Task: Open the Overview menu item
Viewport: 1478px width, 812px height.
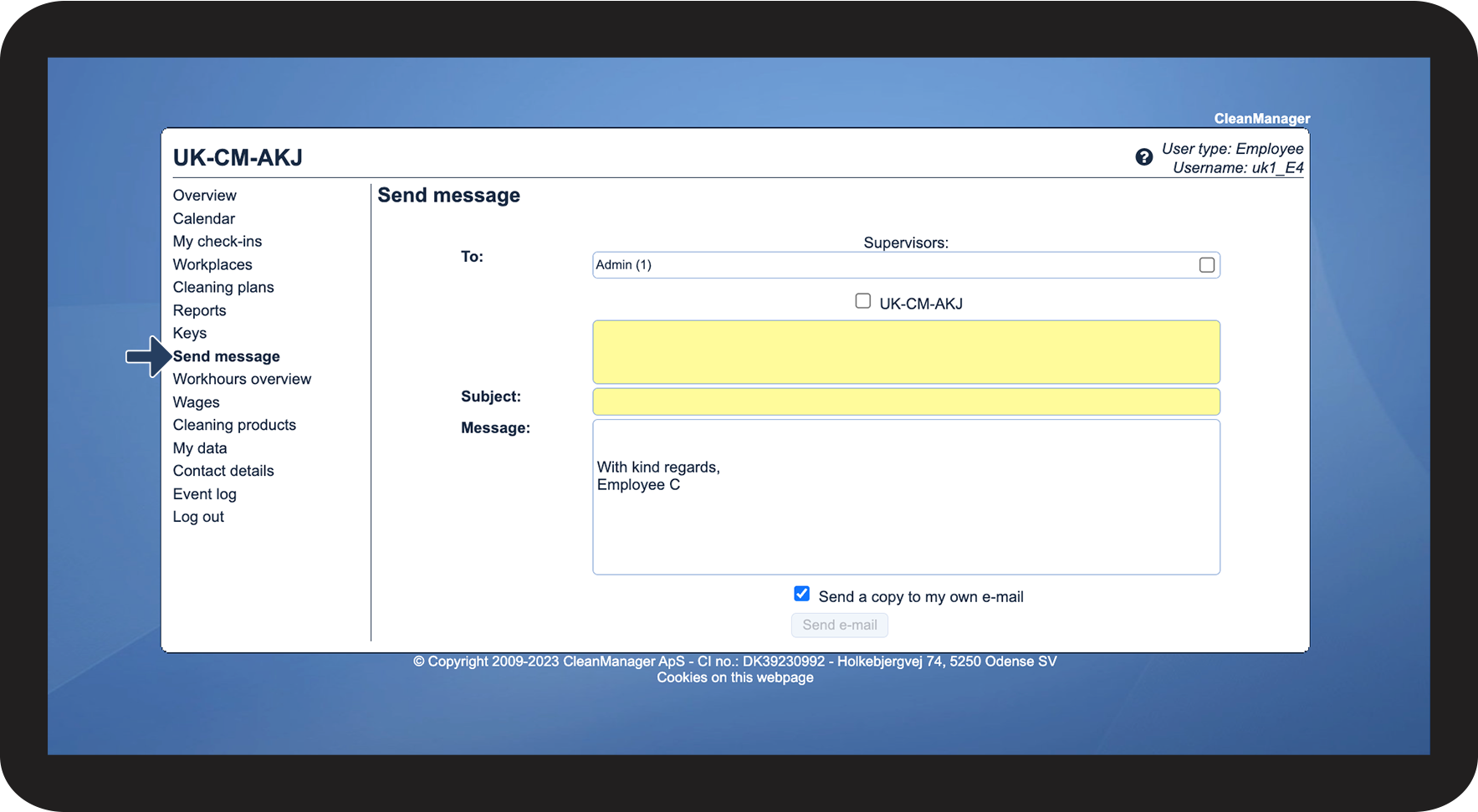Action: 204,196
